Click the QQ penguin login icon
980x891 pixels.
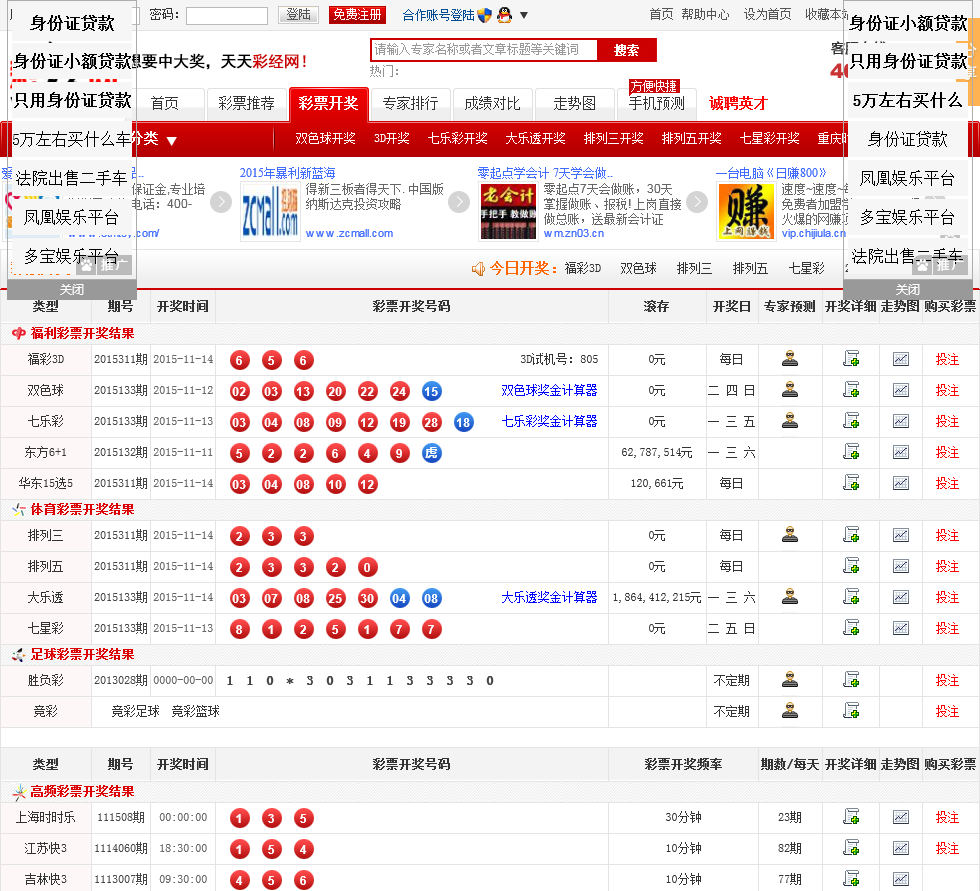(504, 15)
